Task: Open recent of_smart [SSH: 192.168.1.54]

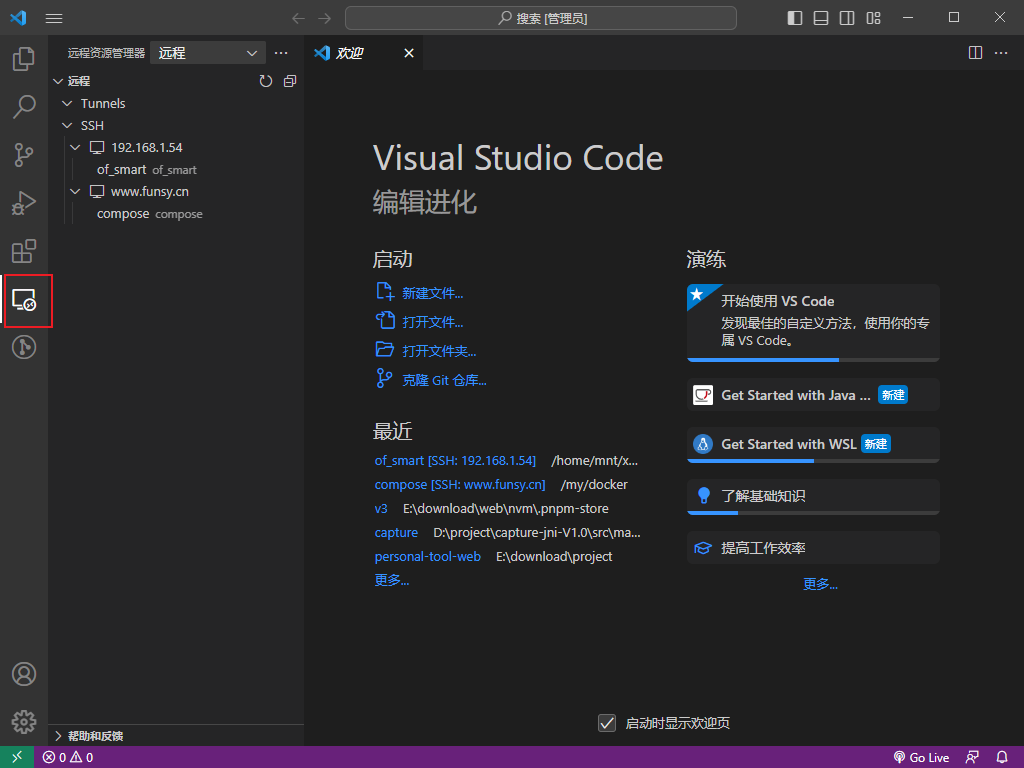Action: point(455,460)
